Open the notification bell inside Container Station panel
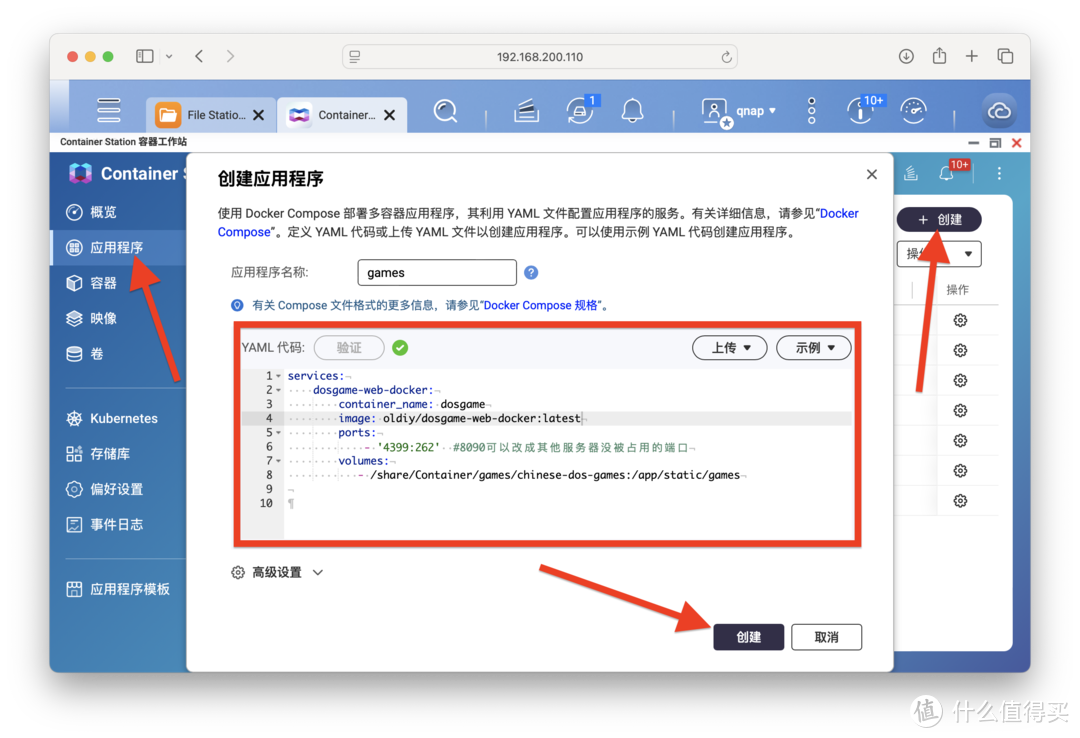Screen dimensions: 1080x738 coord(945,173)
